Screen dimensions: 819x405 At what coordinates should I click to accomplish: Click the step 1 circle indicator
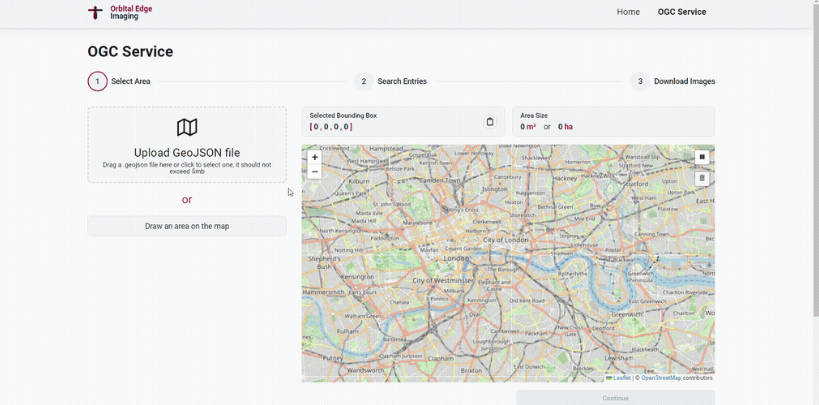pyautogui.click(x=97, y=81)
